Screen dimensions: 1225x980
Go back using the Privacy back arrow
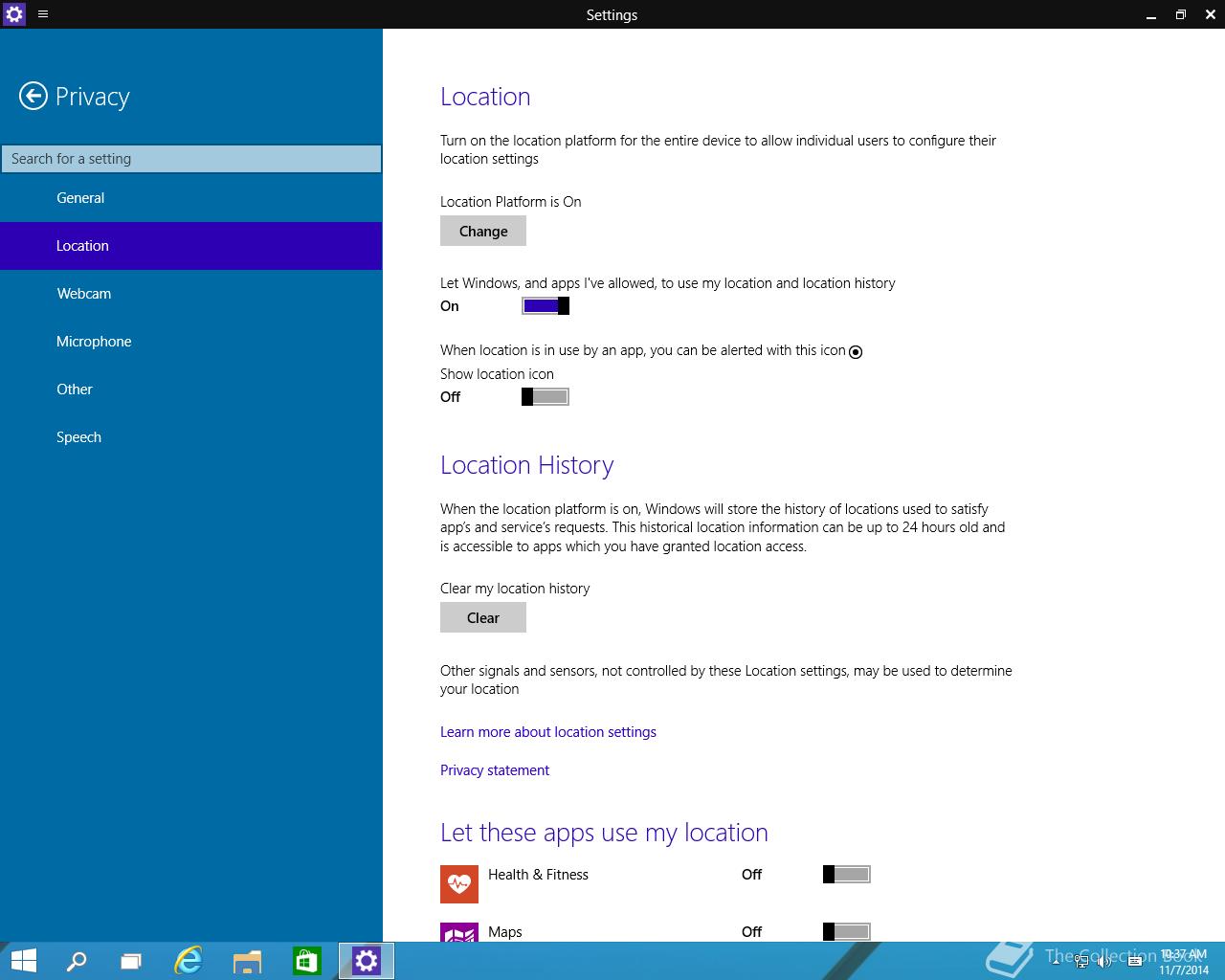33,96
